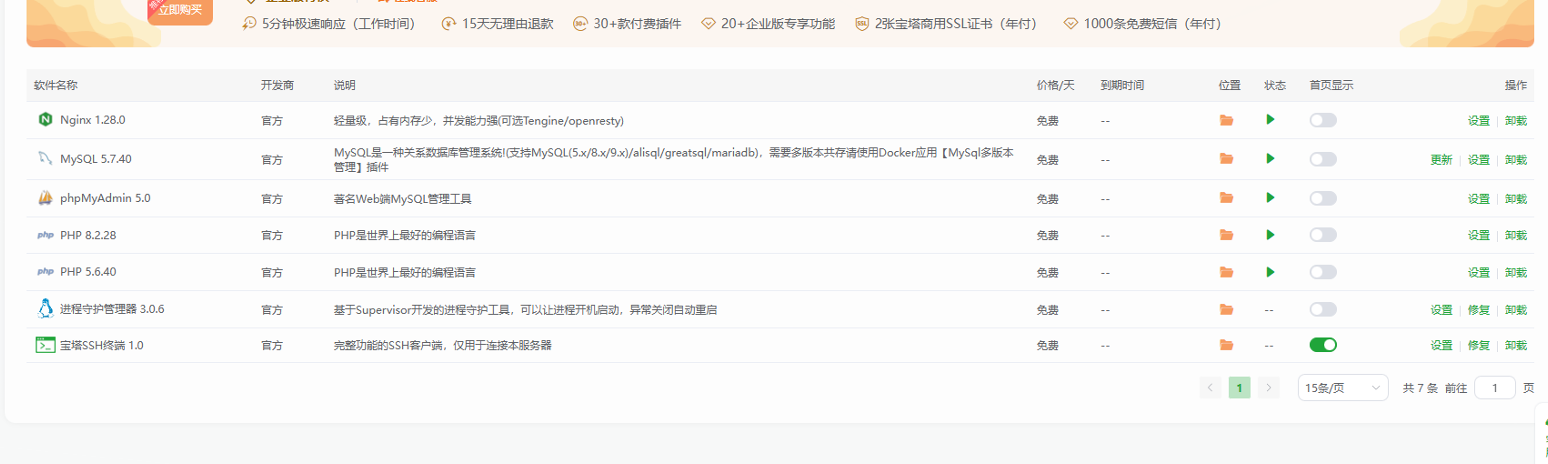Open 设置 for phpMyAdmin 5.0
1548x464 pixels.
(x=1479, y=198)
